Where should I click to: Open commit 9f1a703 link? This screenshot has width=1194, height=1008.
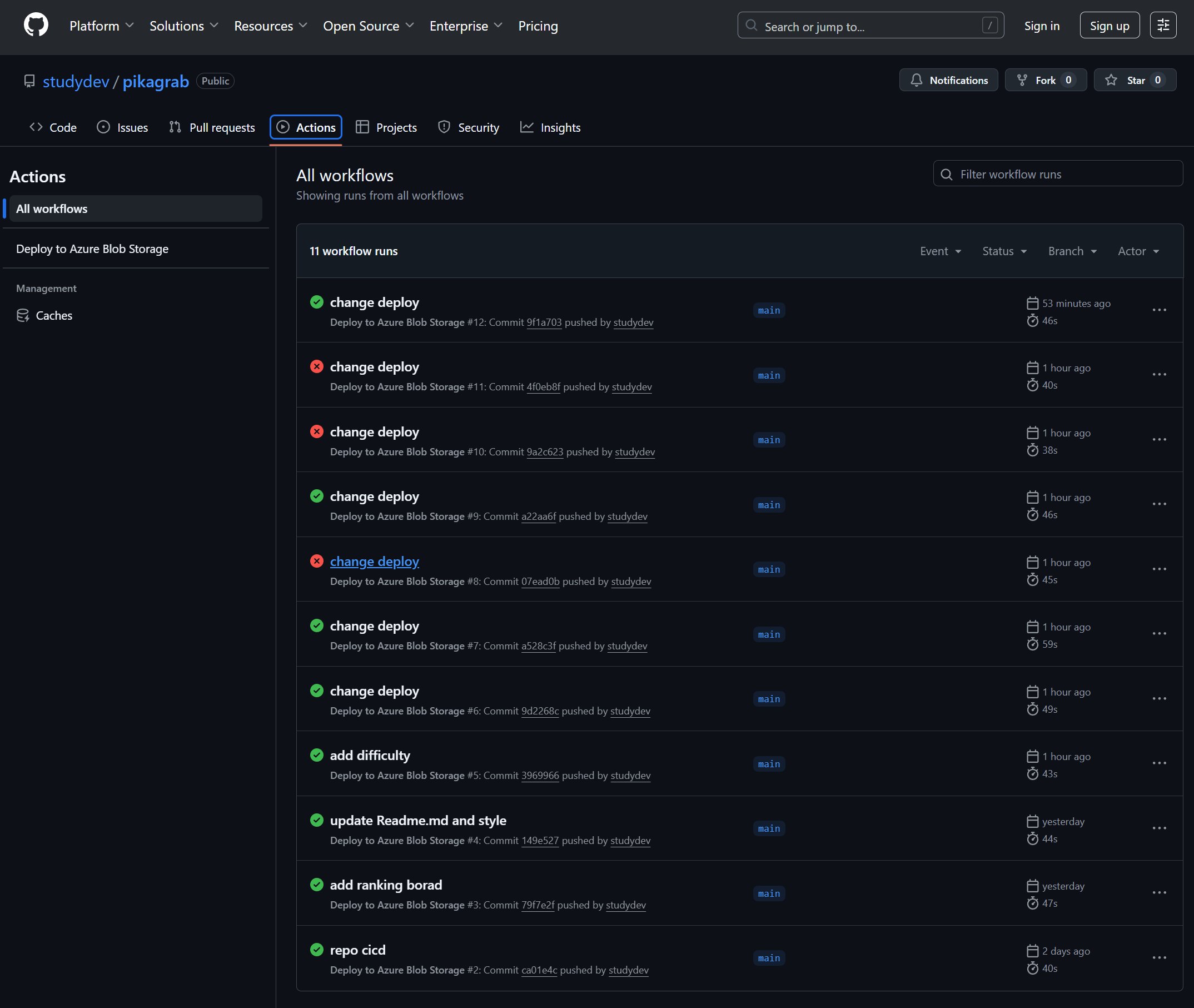543,322
